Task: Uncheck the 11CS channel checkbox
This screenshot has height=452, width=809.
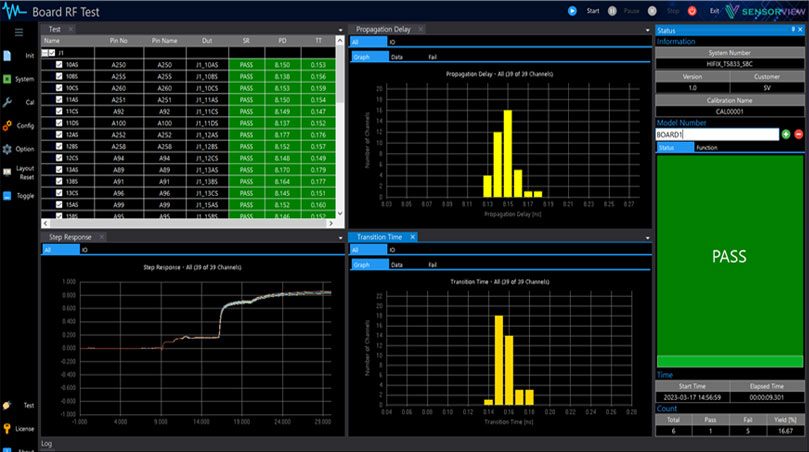Action: [x=59, y=111]
